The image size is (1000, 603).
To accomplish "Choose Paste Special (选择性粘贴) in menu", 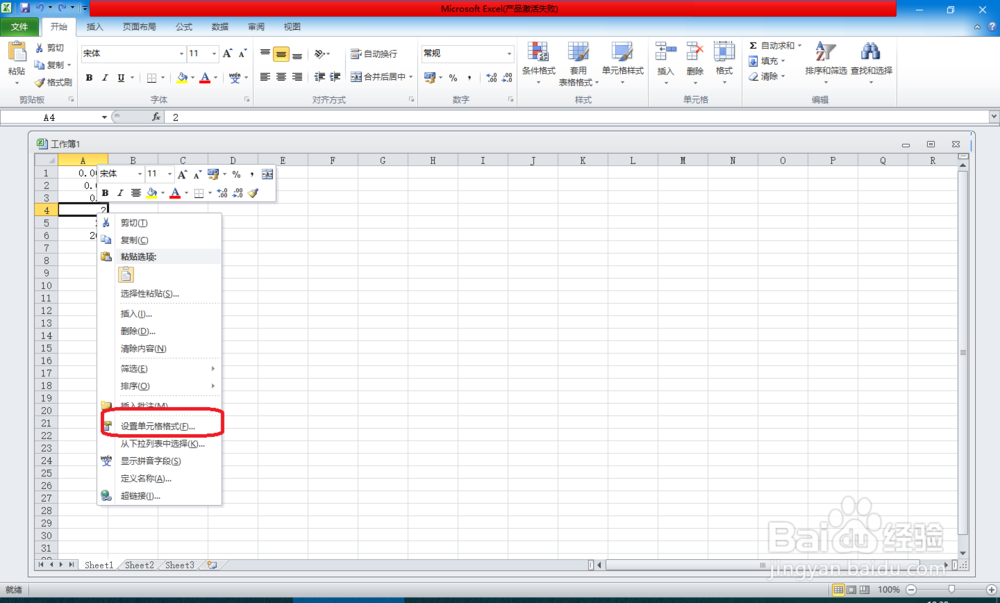I will 159,294.
